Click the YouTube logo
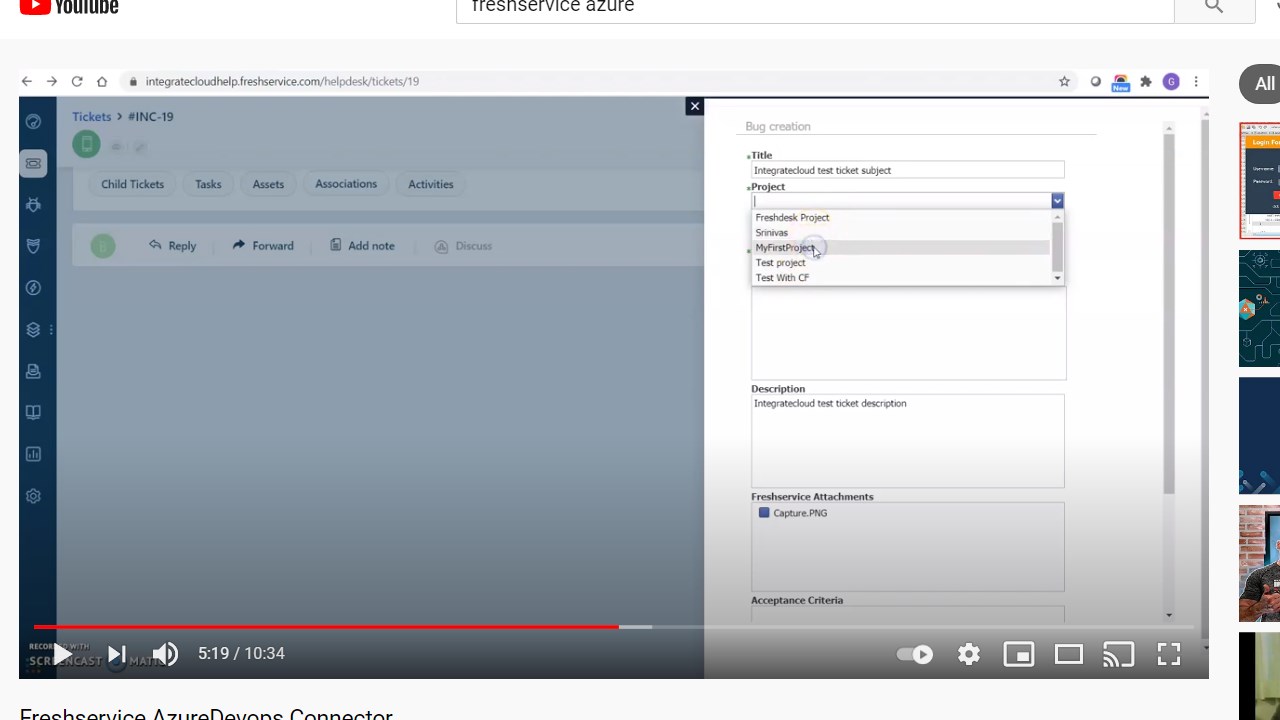This screenshot has width=1280, height=720. click(x=68, y=6)
